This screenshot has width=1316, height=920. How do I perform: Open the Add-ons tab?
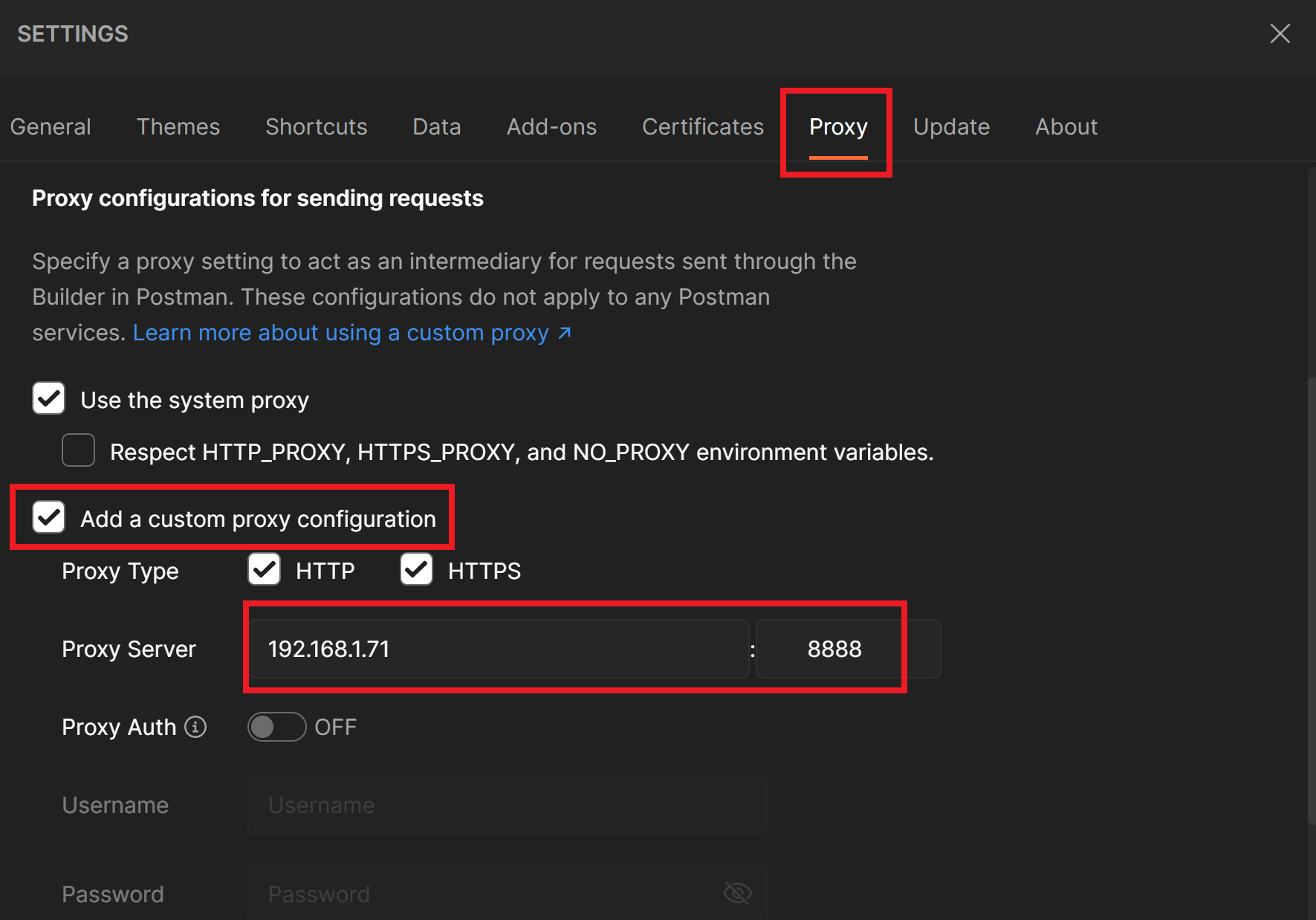[551, 127]
